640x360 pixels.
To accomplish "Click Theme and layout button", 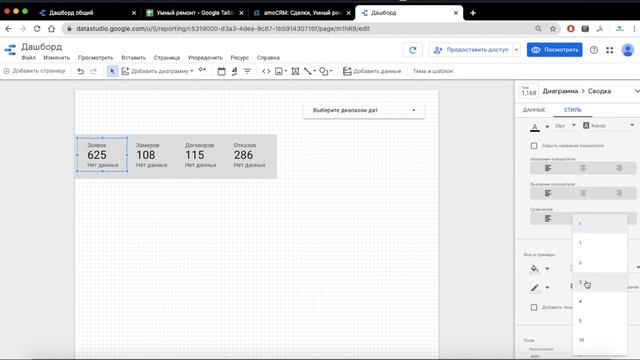I will point(433,71).
